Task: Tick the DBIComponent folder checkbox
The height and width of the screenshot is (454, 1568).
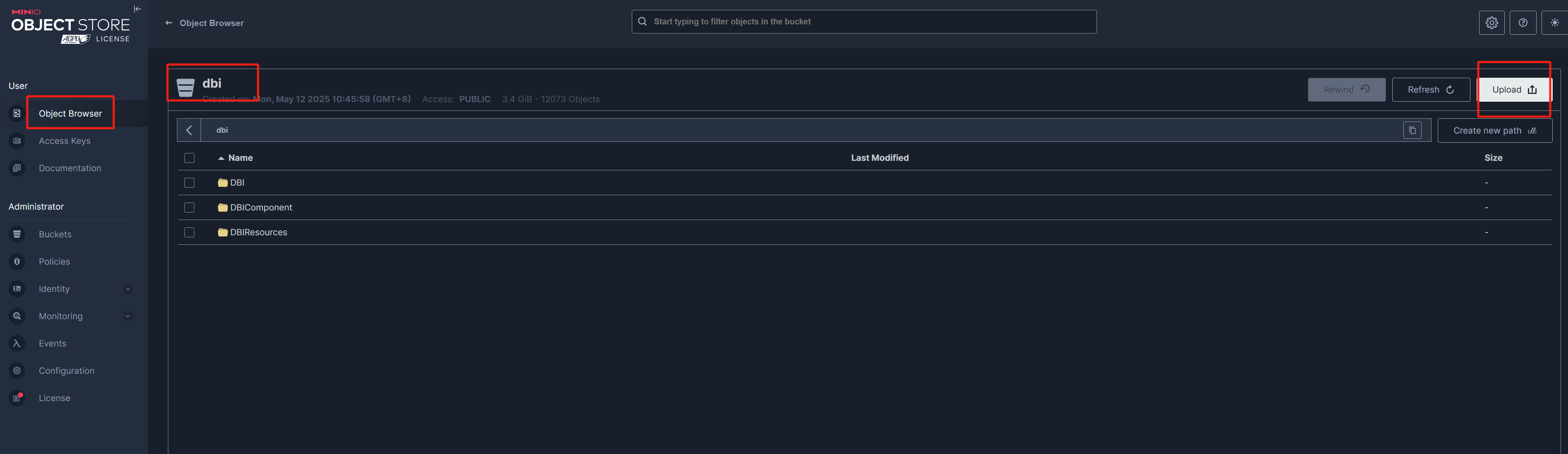Action: [189, 208]
